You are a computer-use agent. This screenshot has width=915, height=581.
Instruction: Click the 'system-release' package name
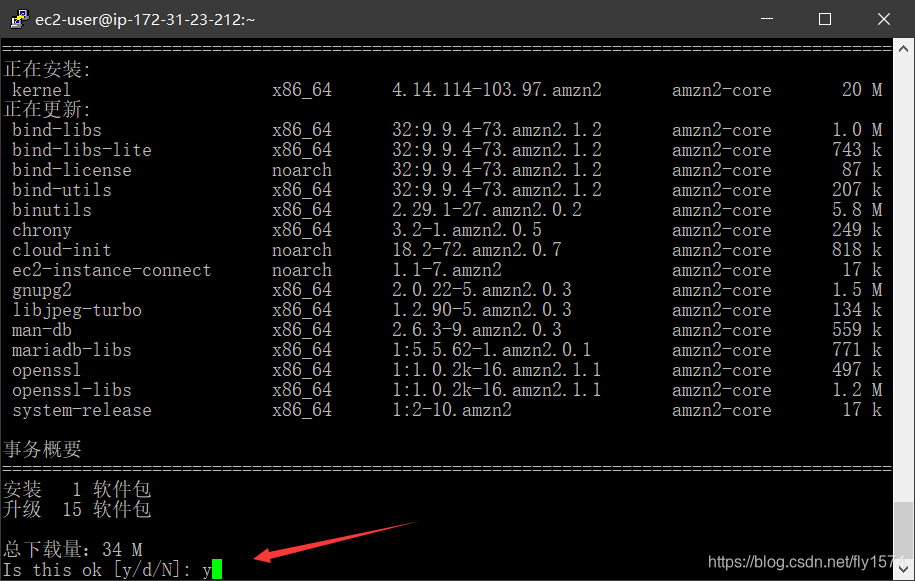(x=82, y=410)
